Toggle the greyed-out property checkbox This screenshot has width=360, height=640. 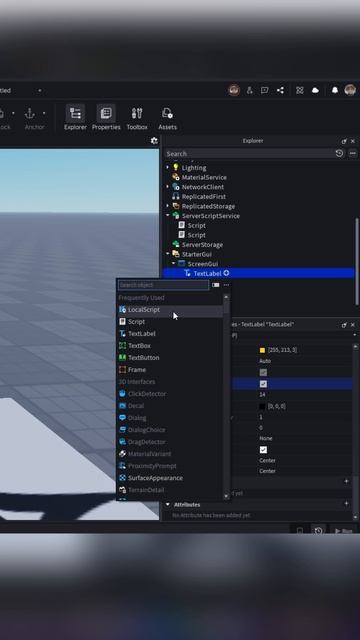(263, 372)
